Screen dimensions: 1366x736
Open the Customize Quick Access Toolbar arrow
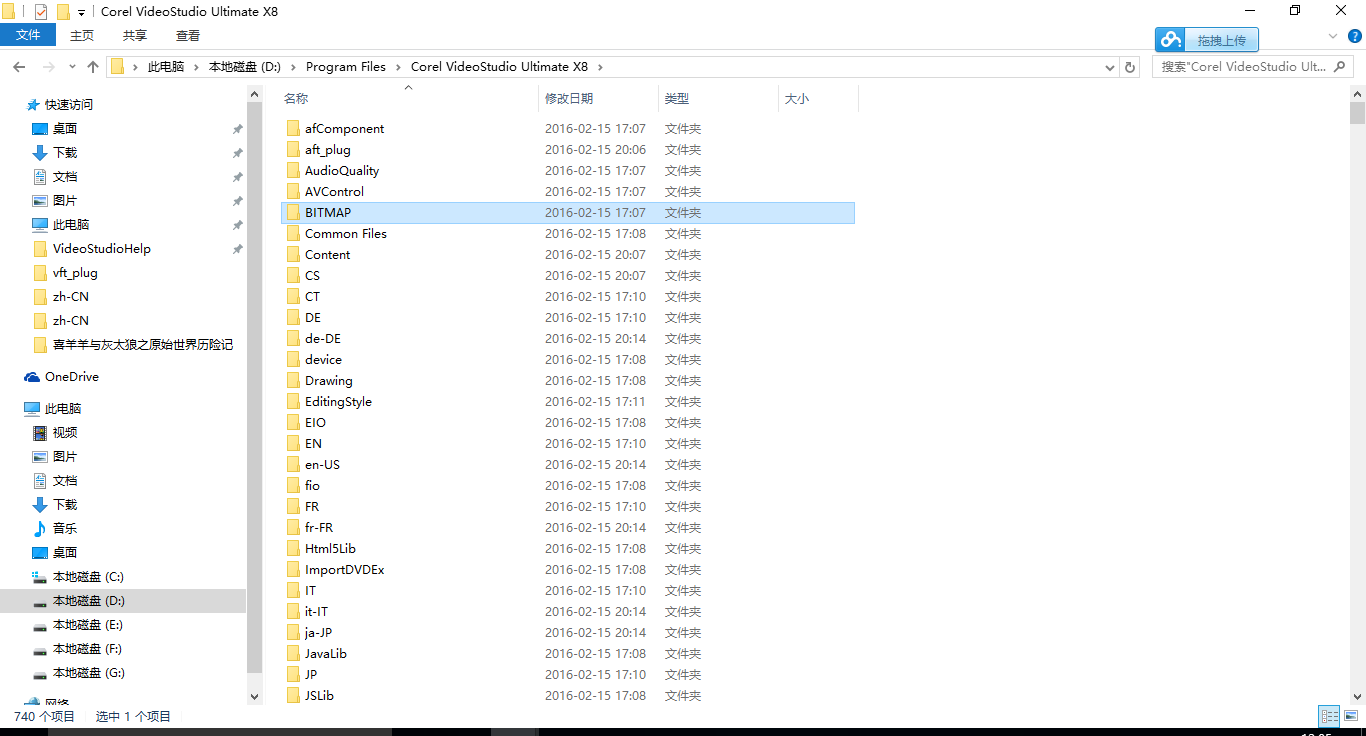[81, 13]
